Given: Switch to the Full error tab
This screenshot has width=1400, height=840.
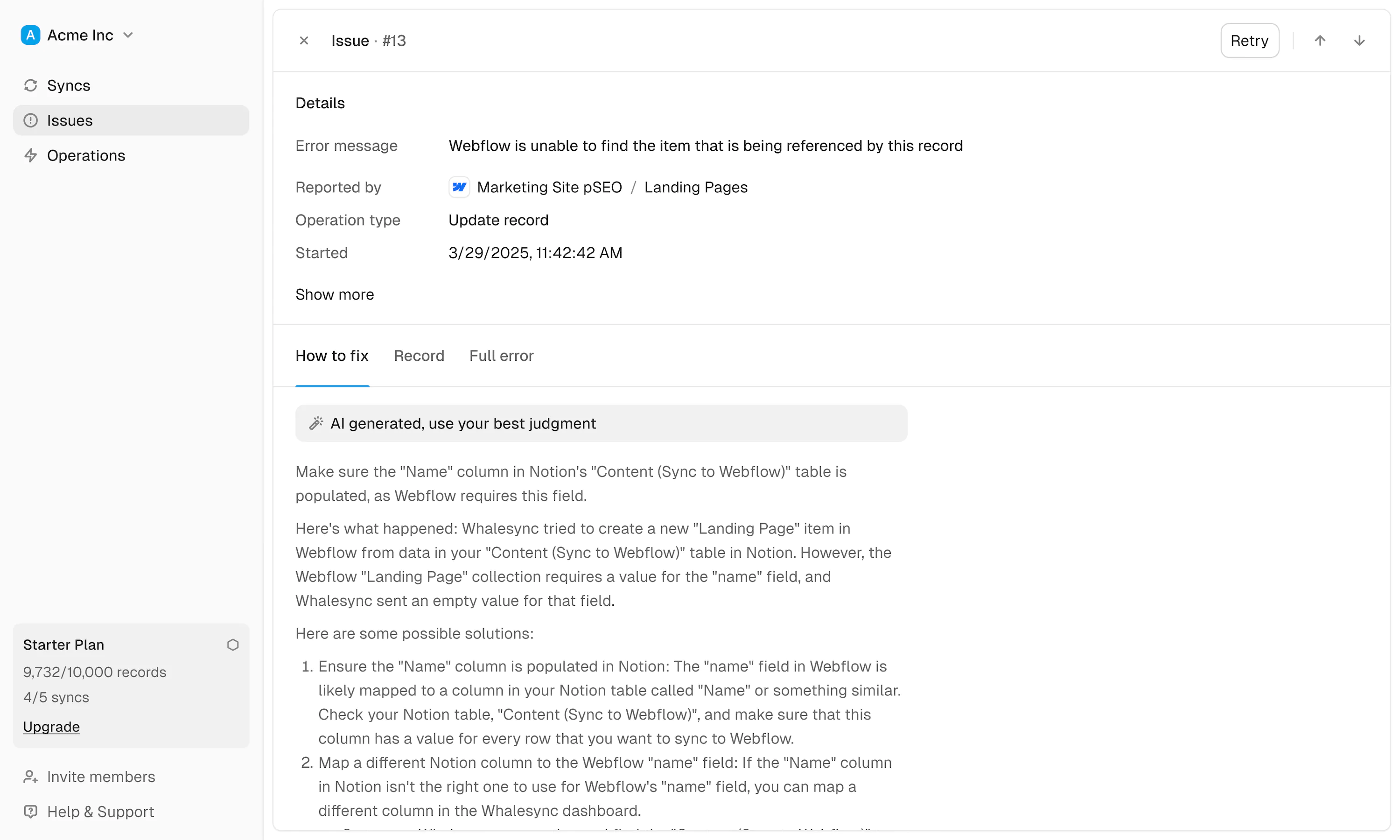Looking at the screenshot, I should [x=501, y=356].
